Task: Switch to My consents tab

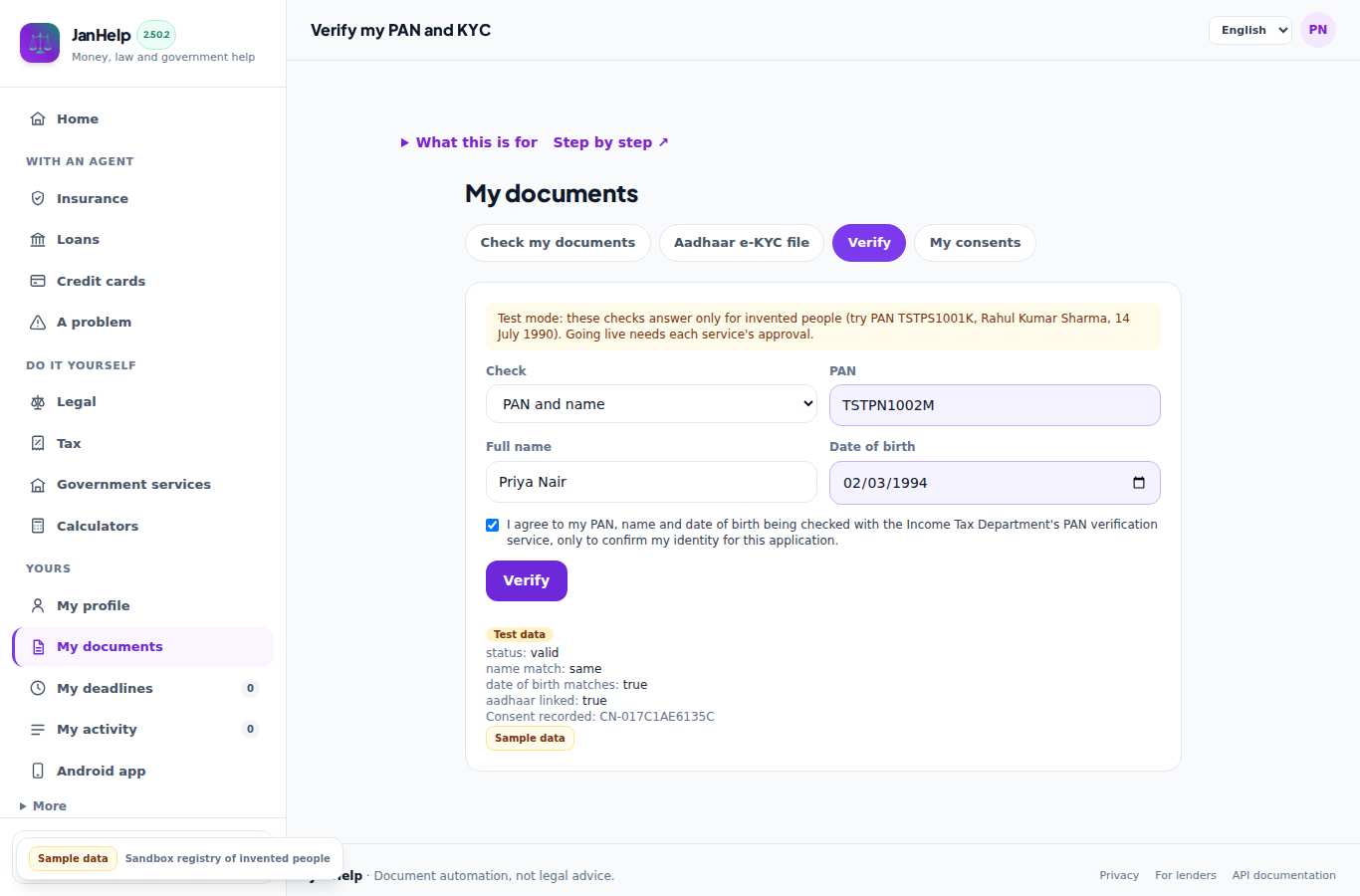Action: [975, 243]
